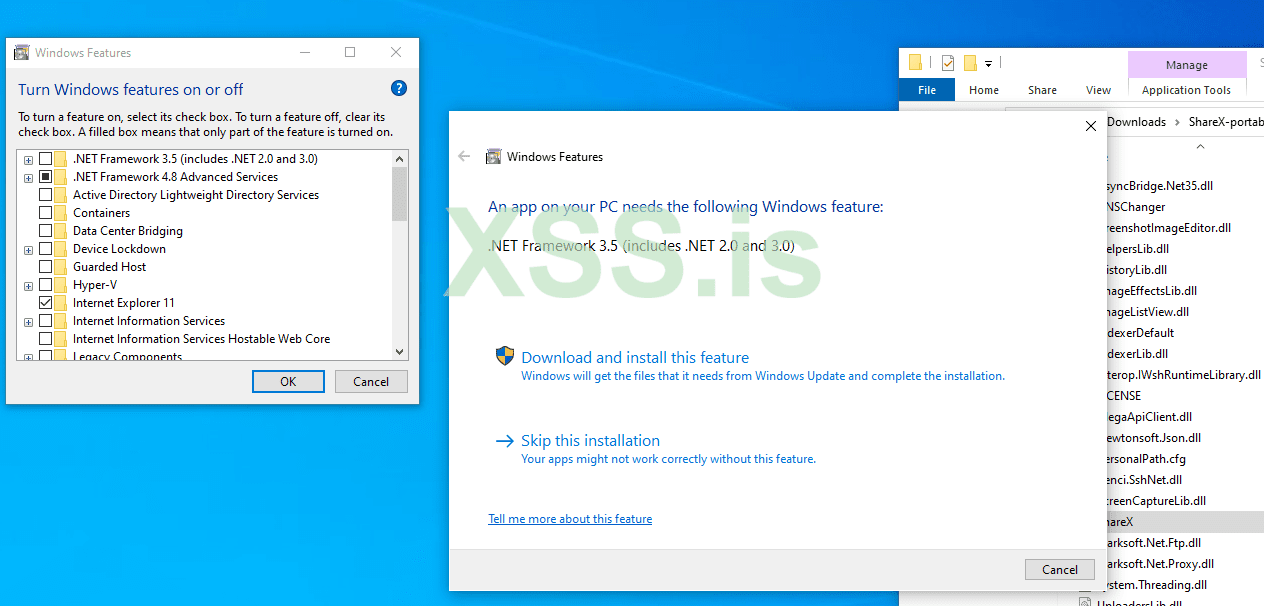Toggle the .NET Framework 4.8 Advanced Services checkbox
Viewport: 1264px width, 606px height.
[45, 177]
